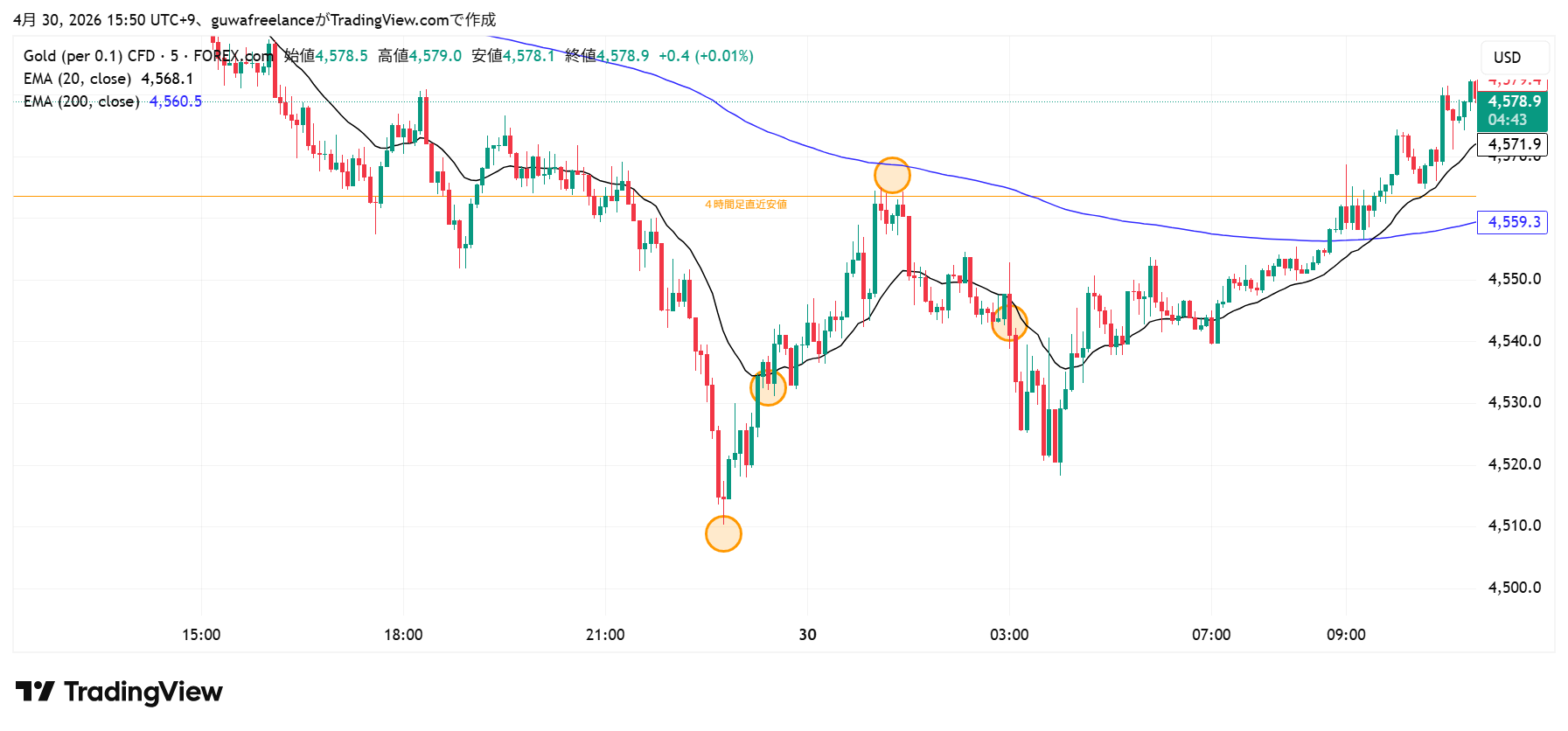Viewport: 1568px width, 731px height.
Task: Click the 15:00 time axis label
Action: 201,635
